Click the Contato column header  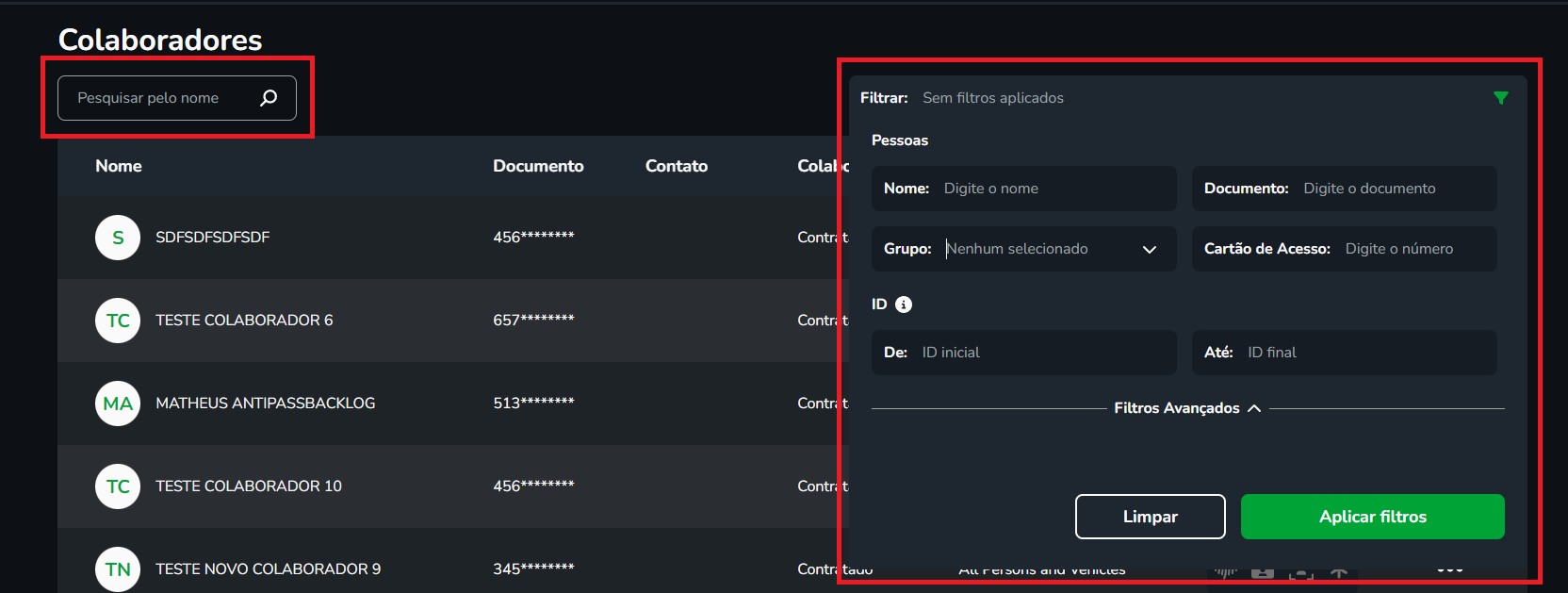(677, 166)
